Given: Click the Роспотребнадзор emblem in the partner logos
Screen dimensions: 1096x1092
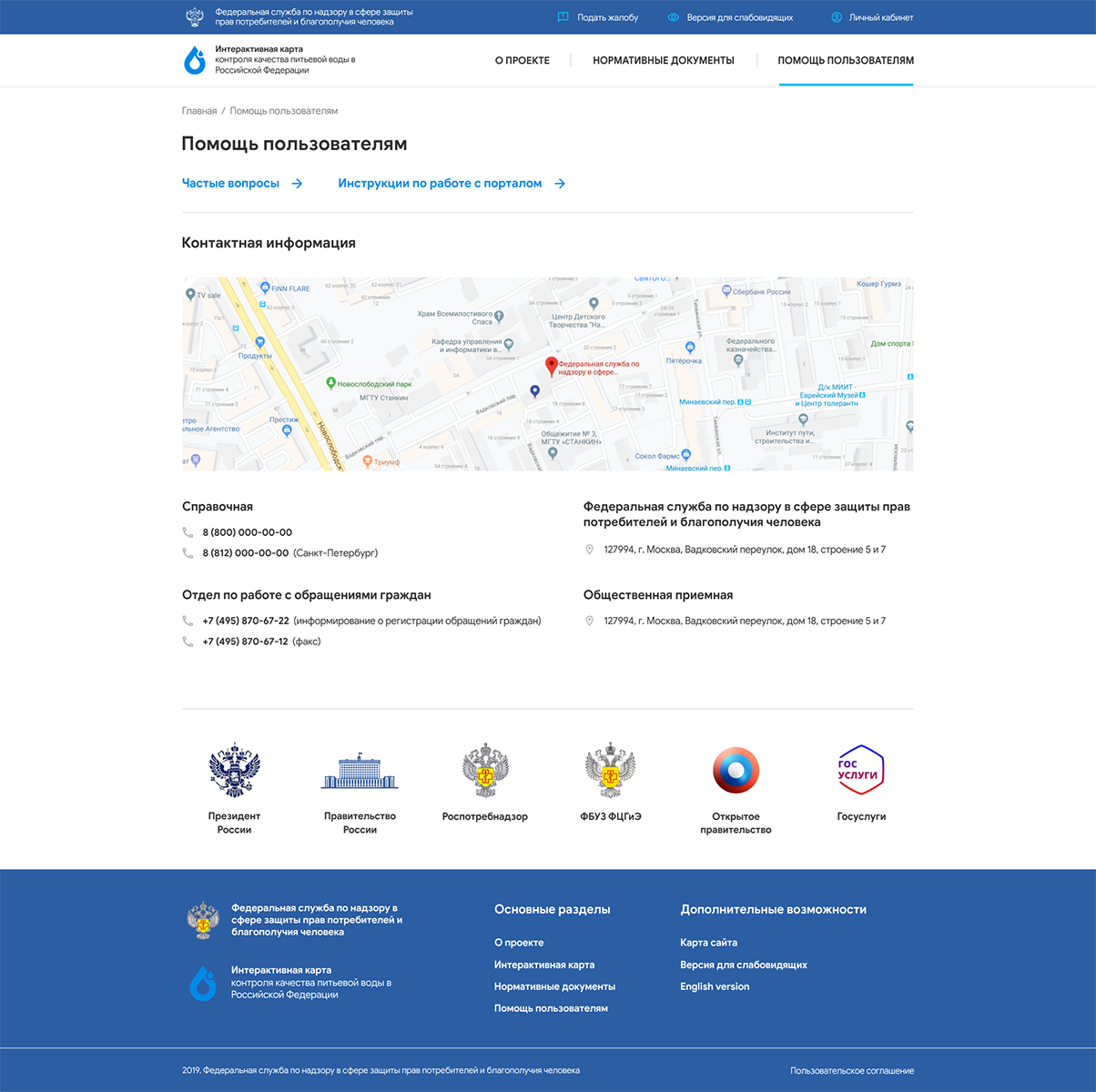Looking at the screenshot, I should 485,771.
